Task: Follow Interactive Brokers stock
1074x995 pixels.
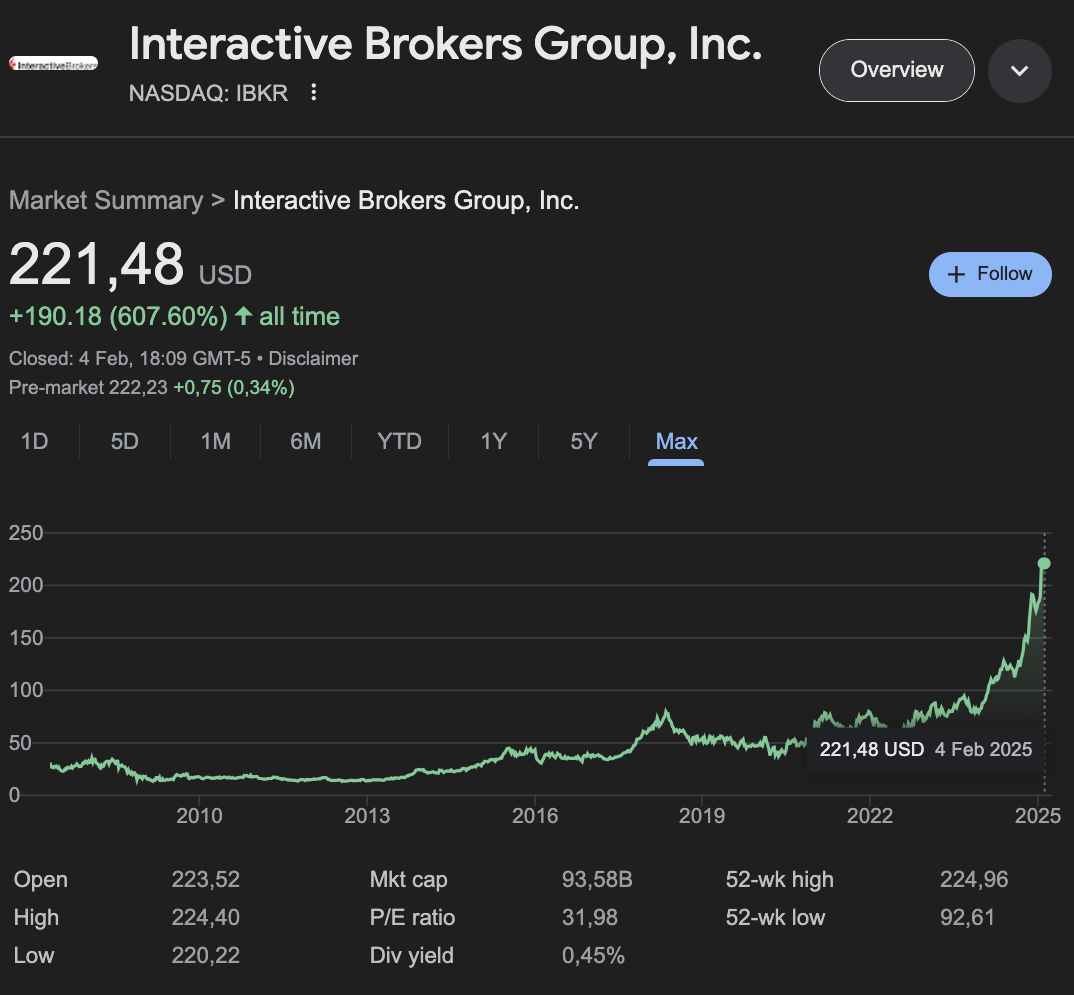Action: pyautogui.click(x=990, y=274)
